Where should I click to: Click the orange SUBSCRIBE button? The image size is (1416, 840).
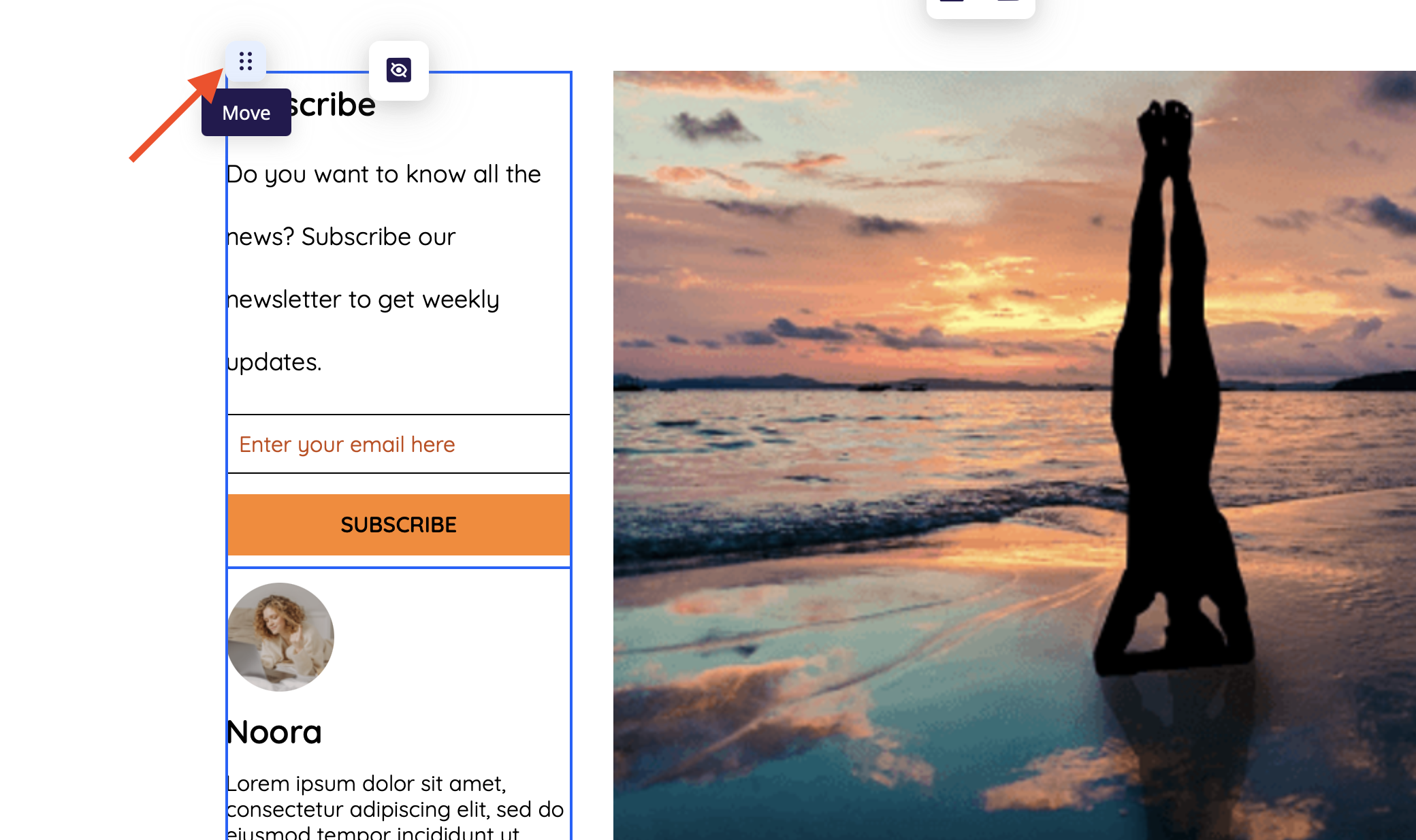[399, 525]
